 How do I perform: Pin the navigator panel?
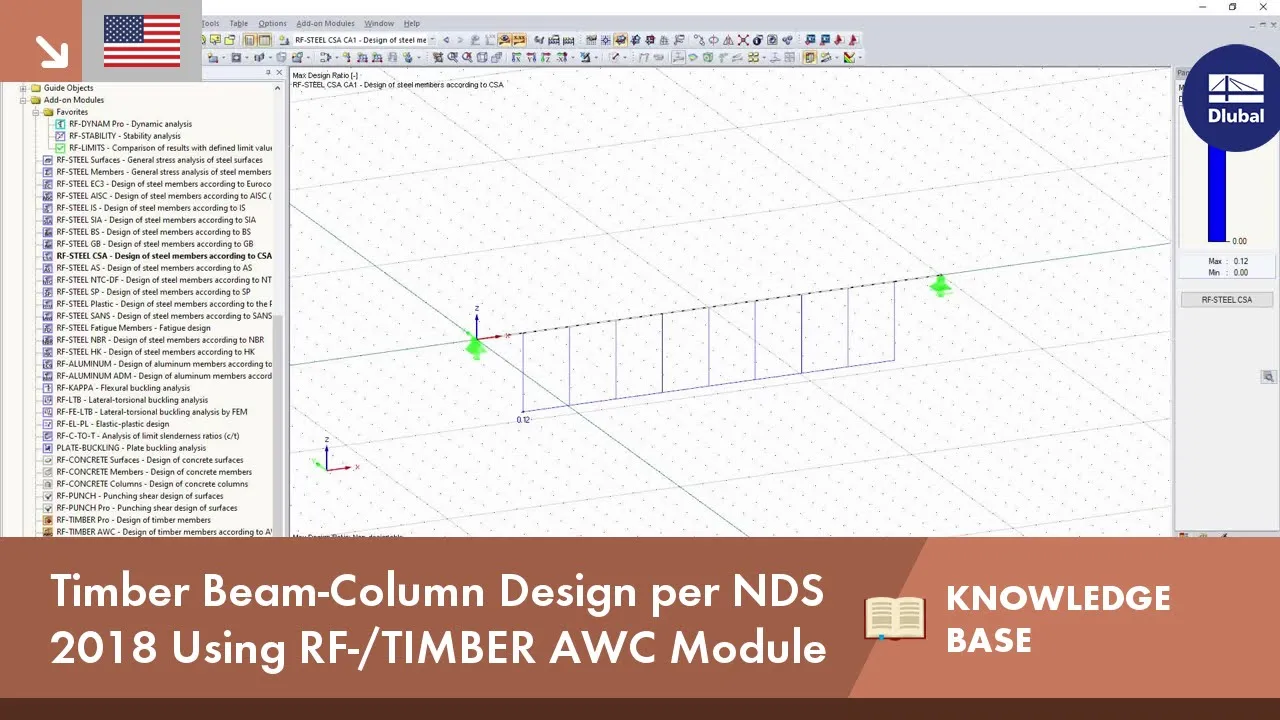[268, 72]
